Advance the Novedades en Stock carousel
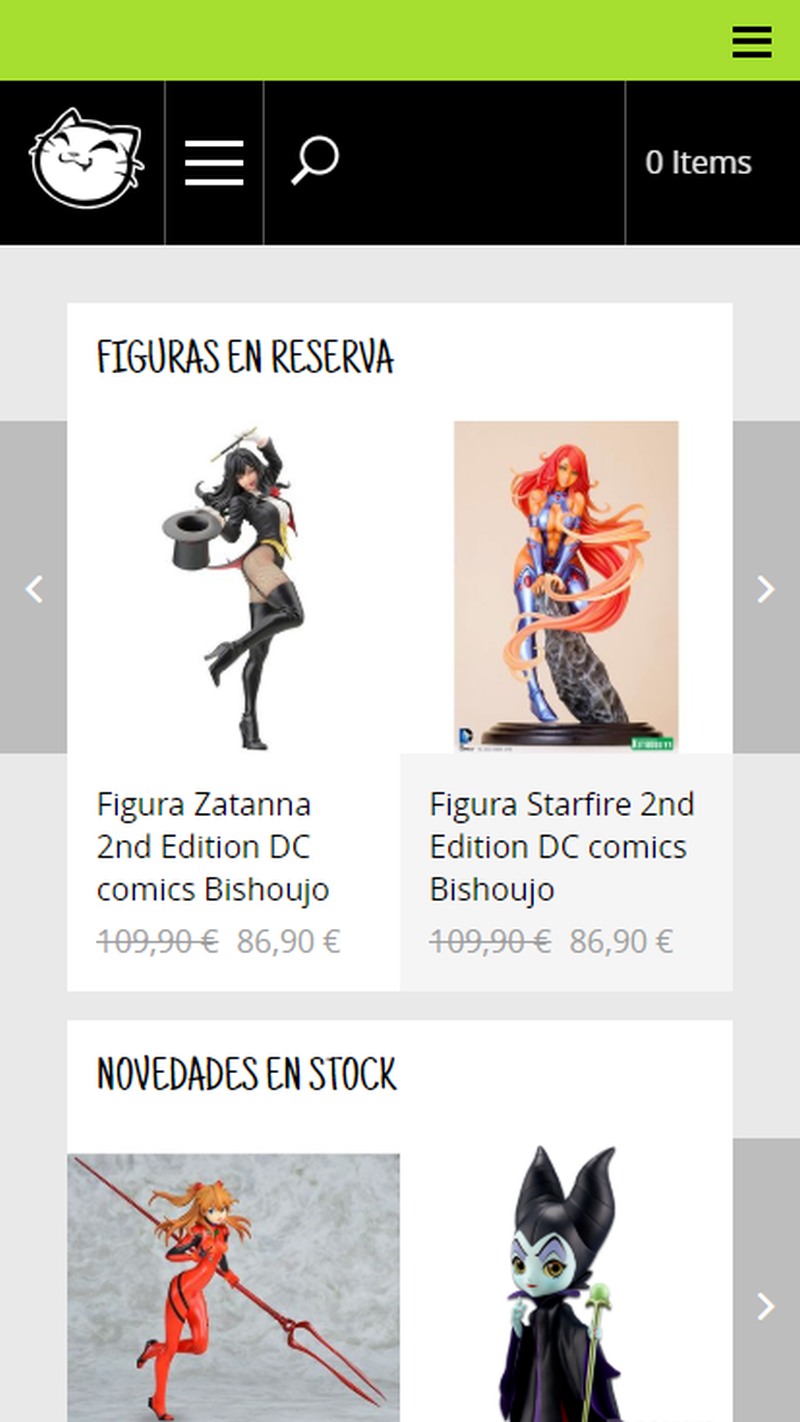Viewport: 800px width, 1422px height. pos(766,1305)
